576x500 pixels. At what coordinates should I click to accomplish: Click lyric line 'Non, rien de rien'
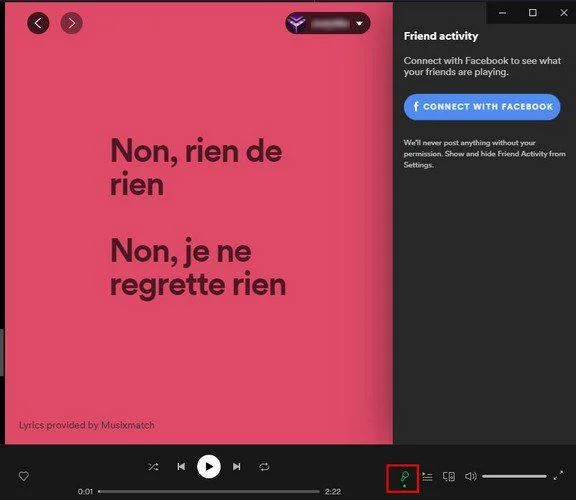click(196, 167)
